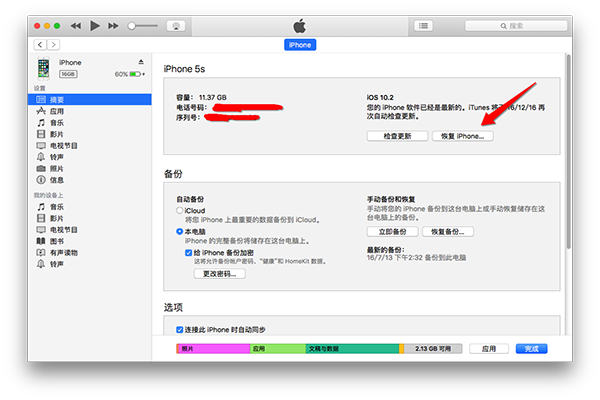Select the blue iPhone tab button
This screenshot has height=400, width=600.
click(x=300, y=45)
